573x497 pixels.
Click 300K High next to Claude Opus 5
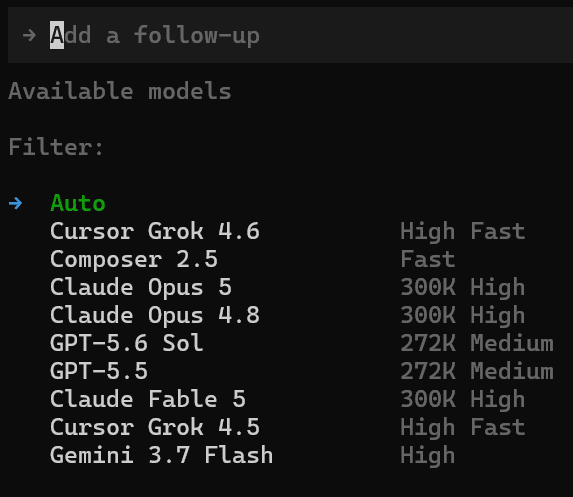point(463,287)
